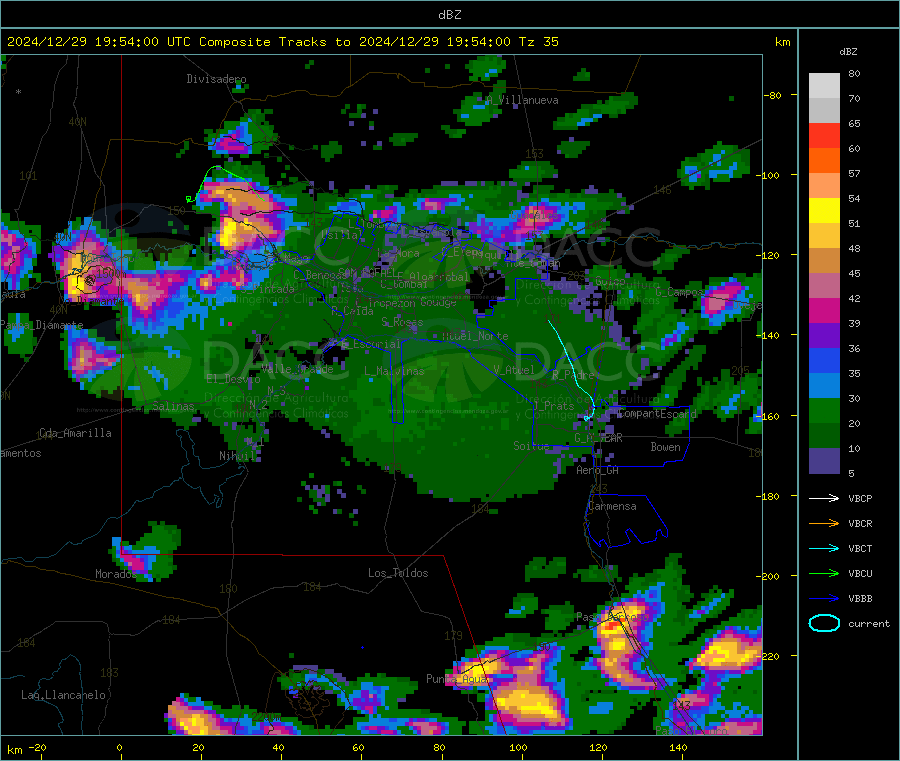Pick the bright green 20-30 dBZ swatch
Viewport: 900px width, 761px height.
click(x=824, y=410)
